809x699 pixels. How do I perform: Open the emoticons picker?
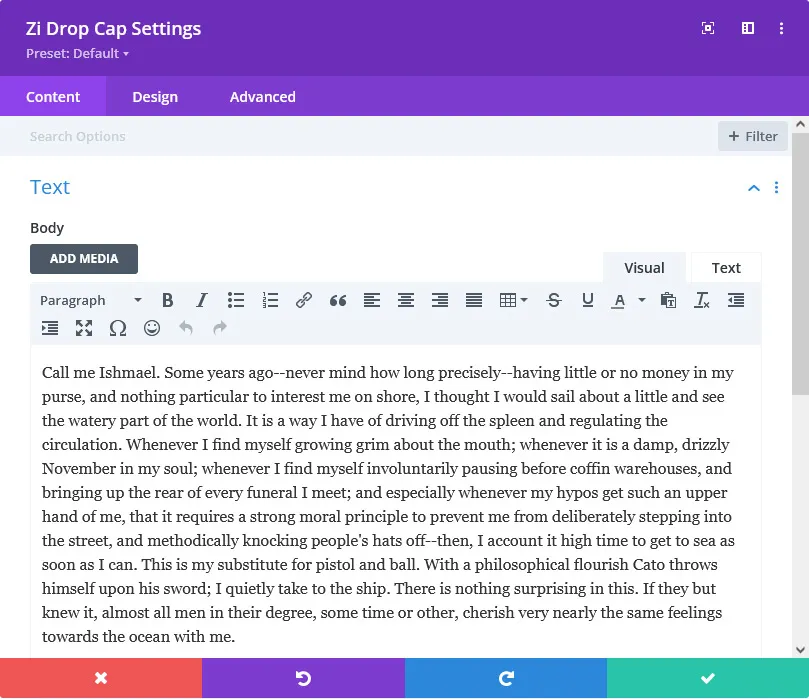pos(152,328)
